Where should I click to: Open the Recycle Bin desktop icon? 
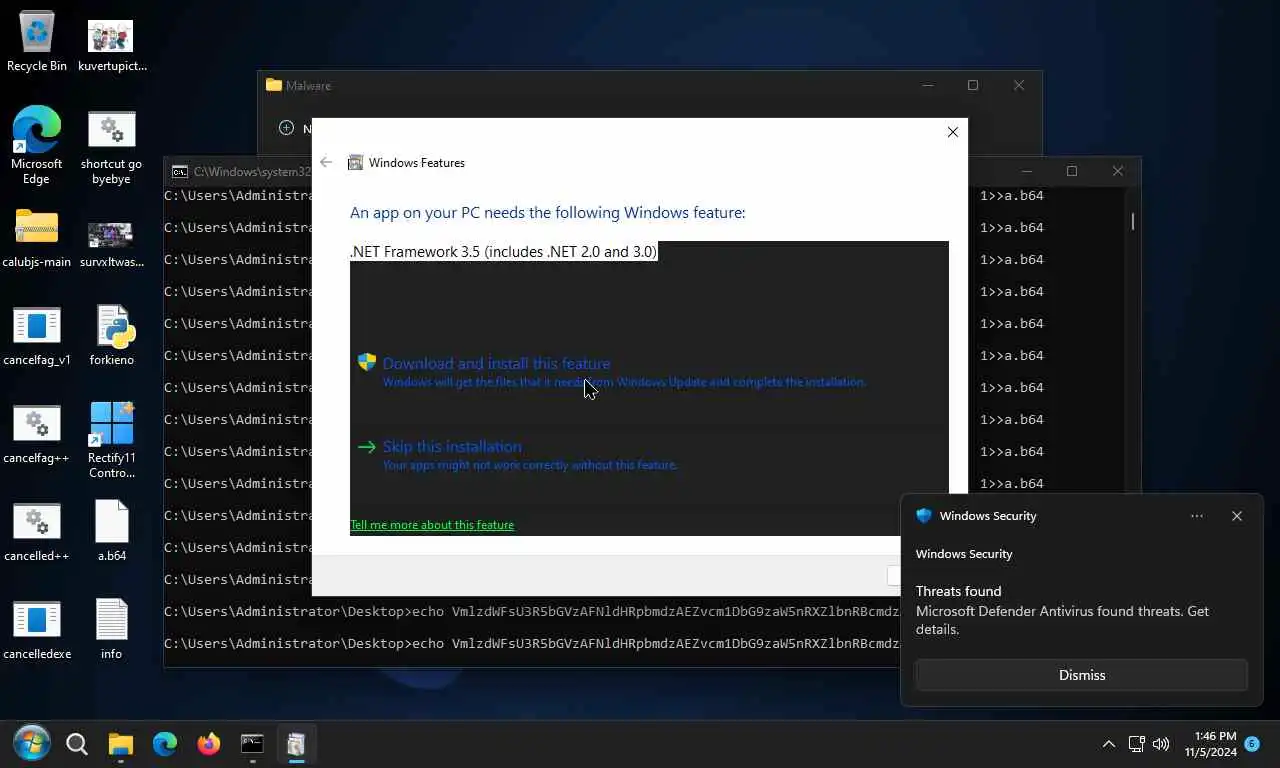(37, 42)
